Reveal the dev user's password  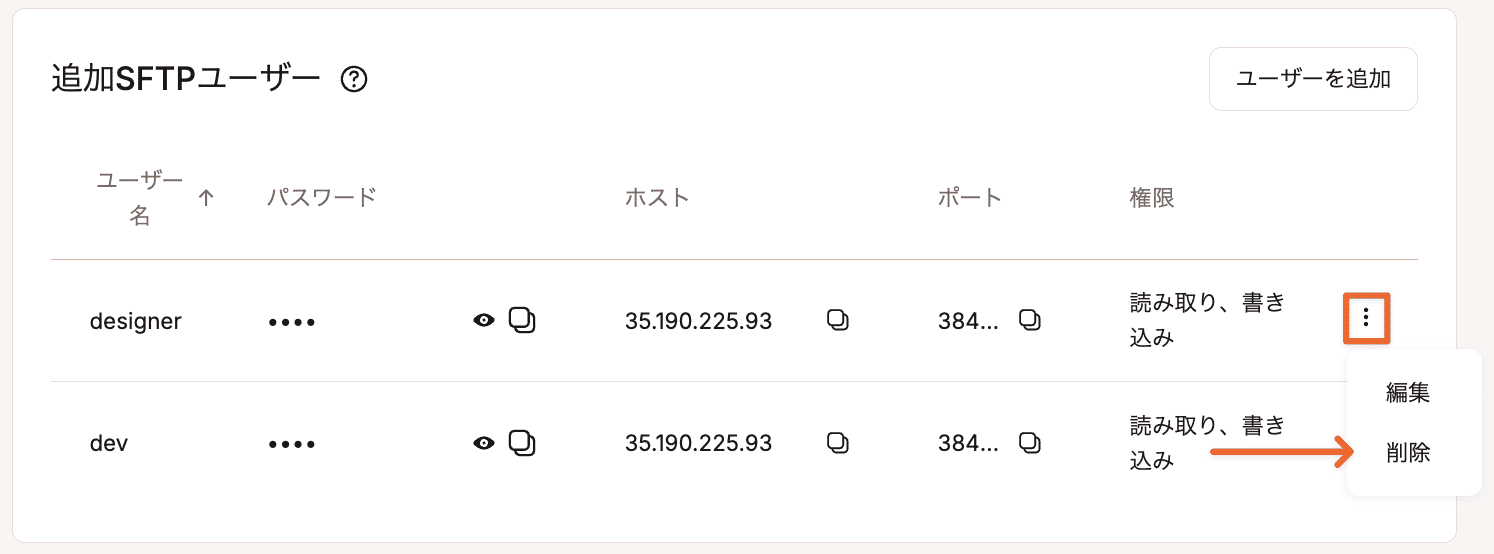[x=484, y=442]
